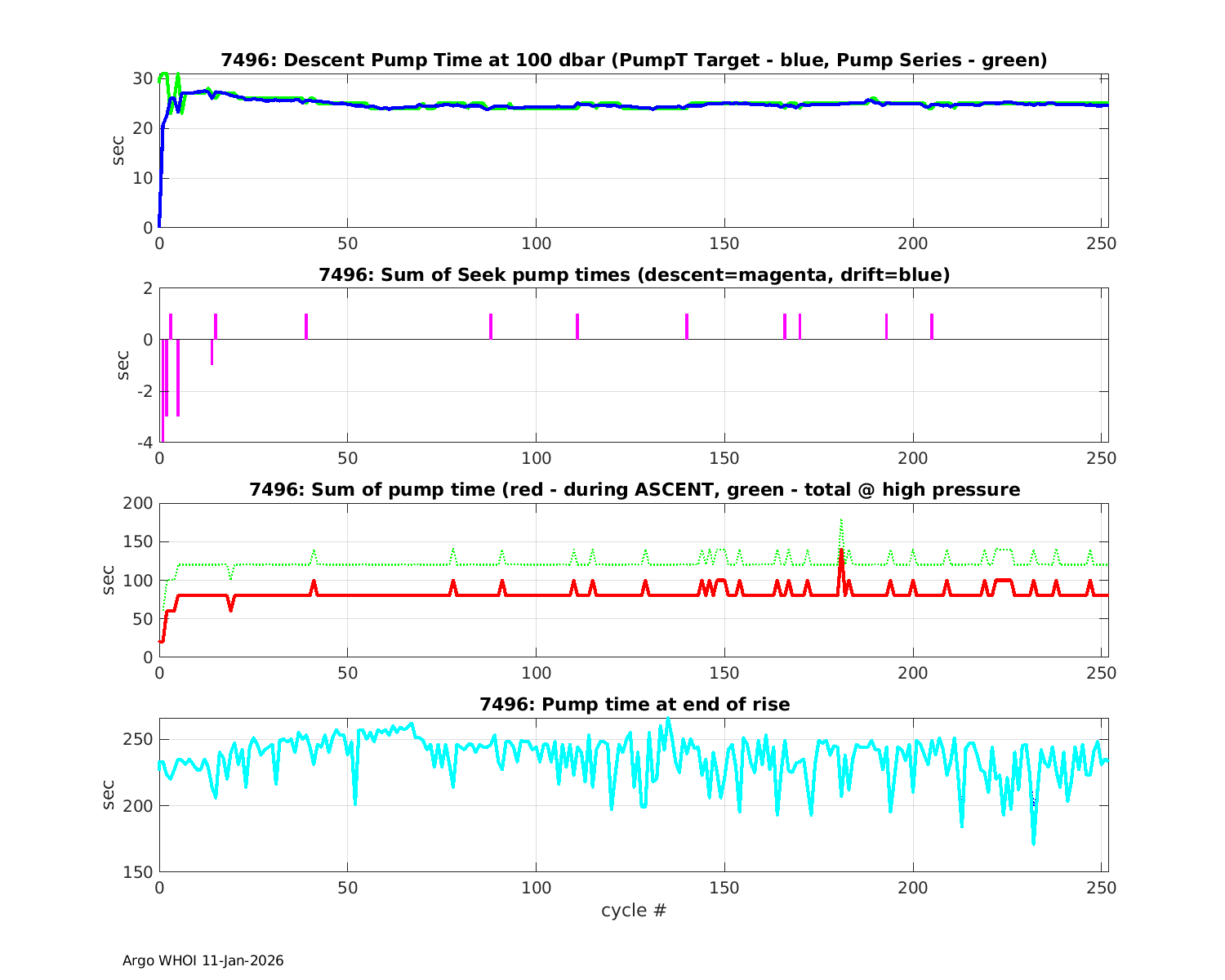The height and width of the screenshot is (980, 1225).
Task: Click the cyan dip near cycle 52
Action: coord(355,802)
